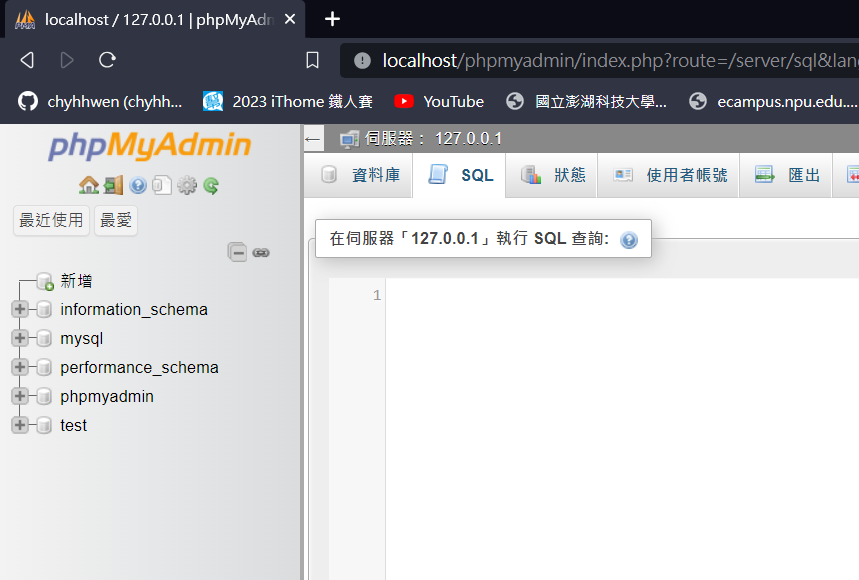Click the information_schema database icon
This screenshot has width=859, height=580.
tap(44, 309)
